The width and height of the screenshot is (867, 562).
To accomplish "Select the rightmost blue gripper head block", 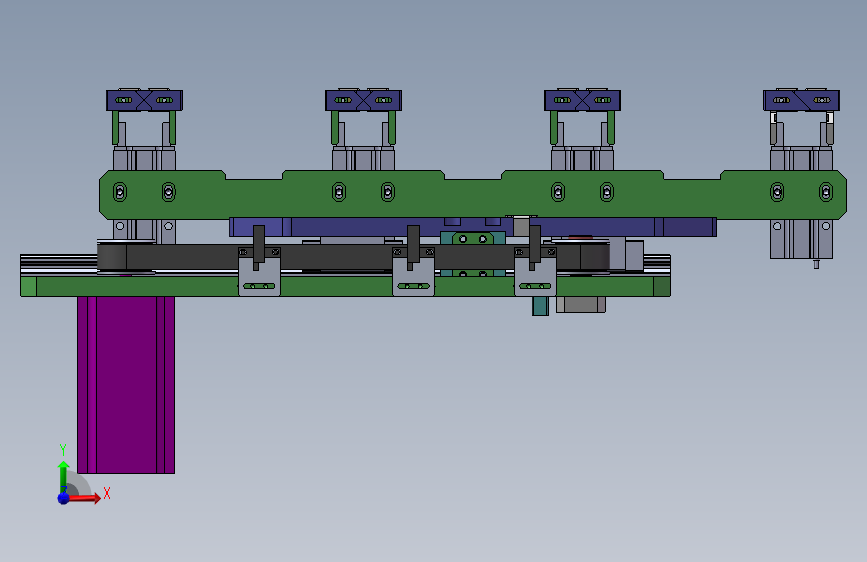I will pyautogui.click(x=801, y=100).
